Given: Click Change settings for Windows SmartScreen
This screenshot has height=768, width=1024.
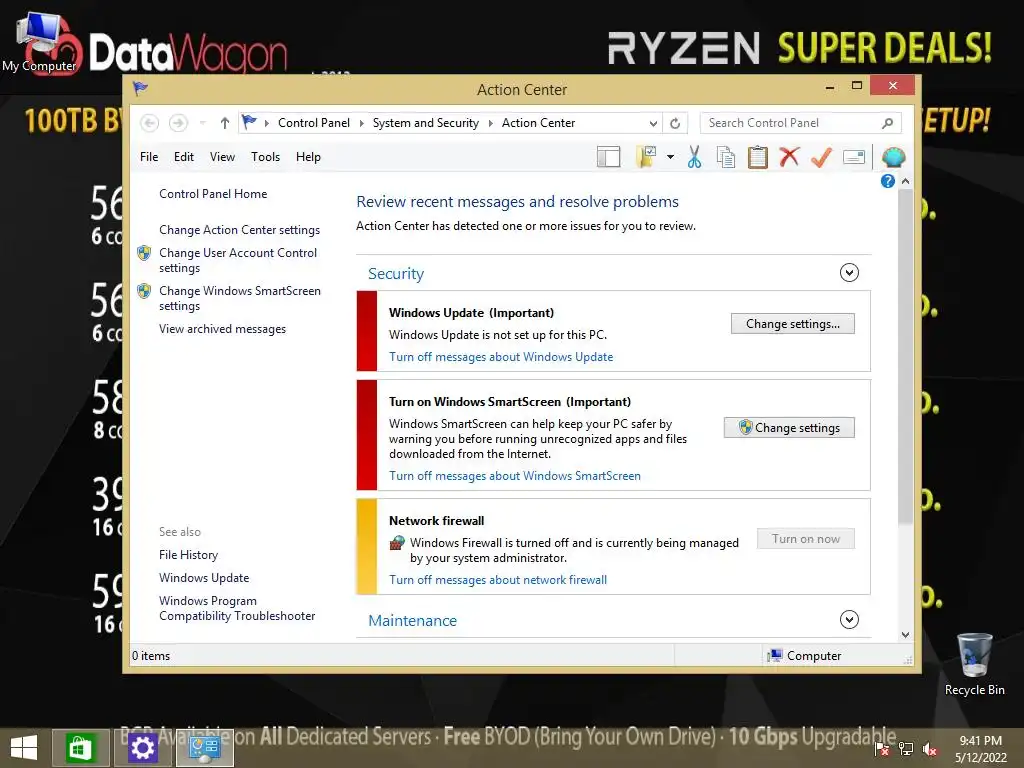Looking at the screenshot, I should click(789, 428).
